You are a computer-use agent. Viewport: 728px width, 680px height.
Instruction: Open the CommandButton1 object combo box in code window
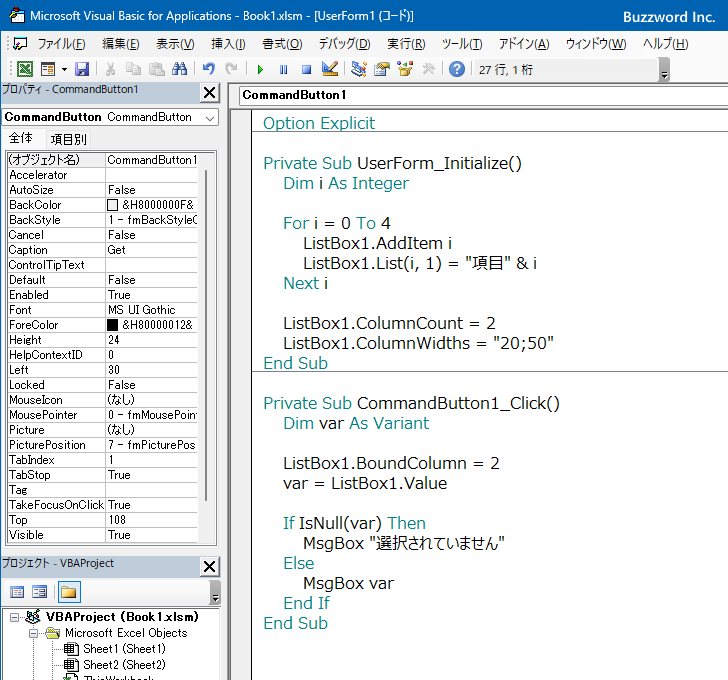pos(483,95)
